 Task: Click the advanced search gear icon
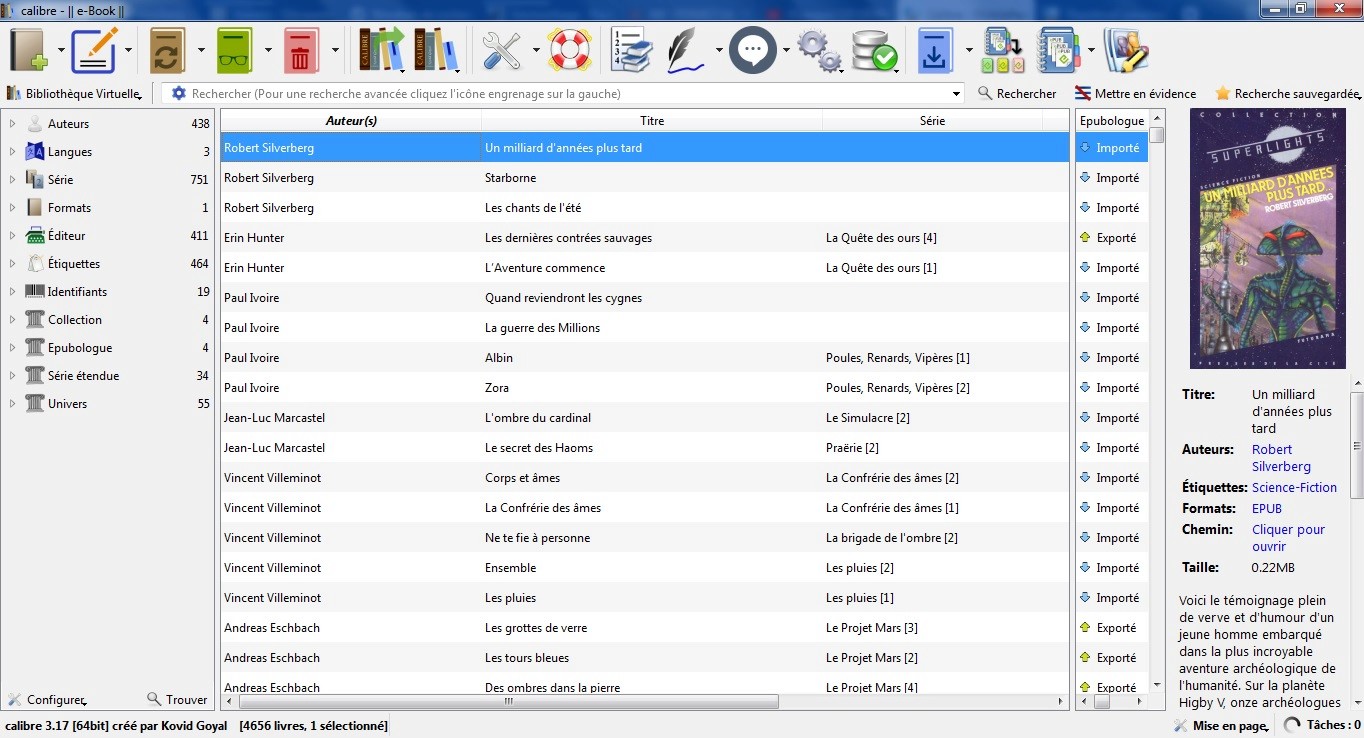[x=179, y=93]
